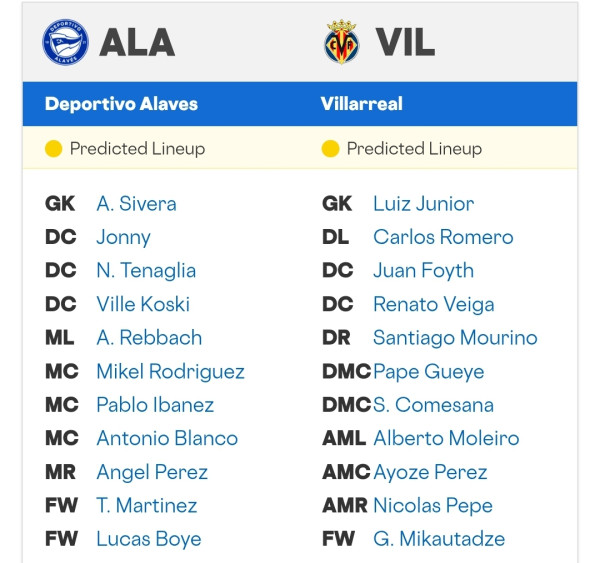Select Santiago Mourino player link
The height and width of the screenshot is (563, 600).
(x=455, y=338)
